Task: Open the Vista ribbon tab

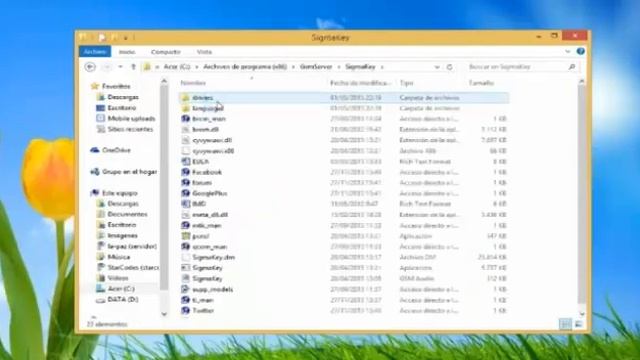Action: [204, 52]
